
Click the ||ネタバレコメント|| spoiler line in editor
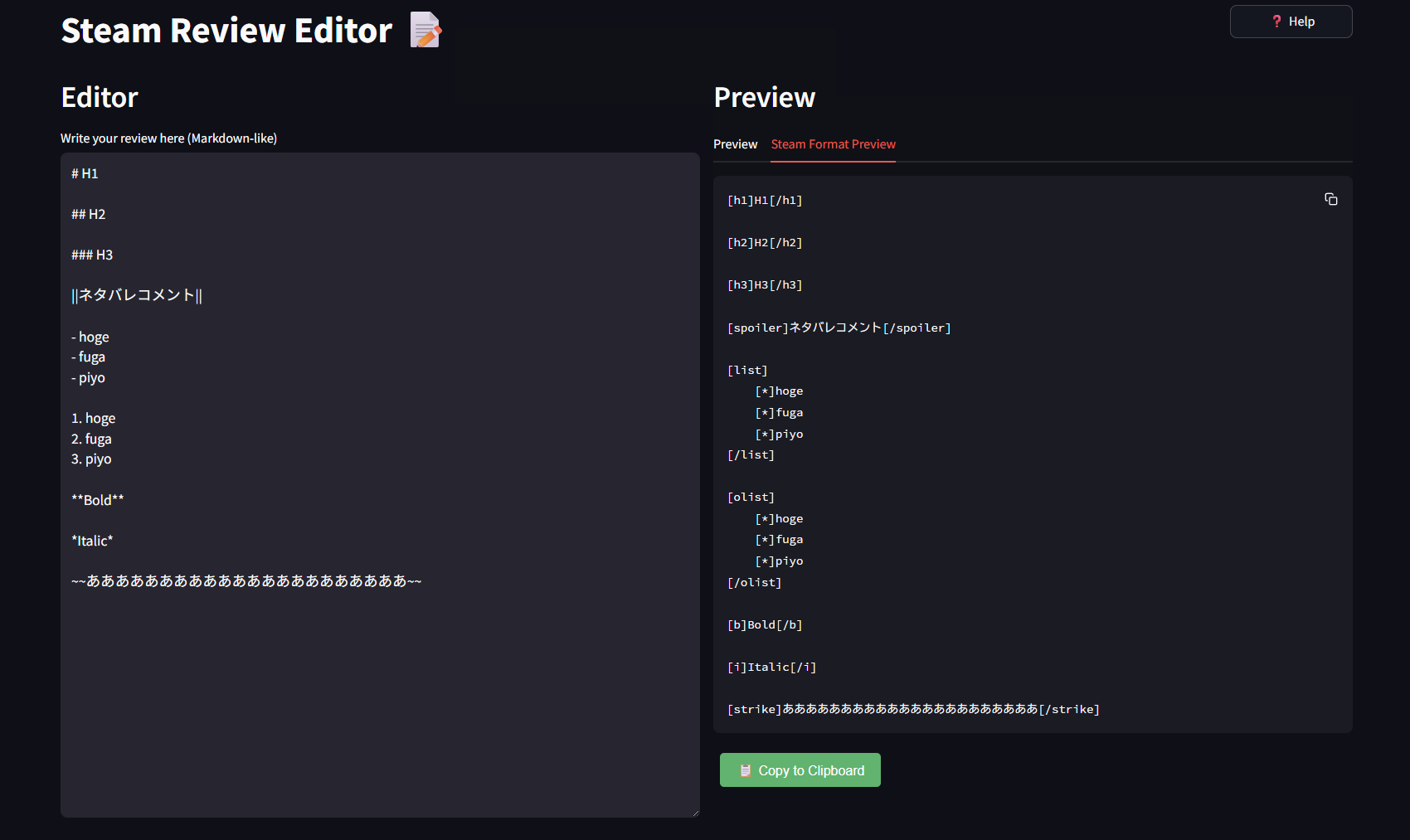137,295
